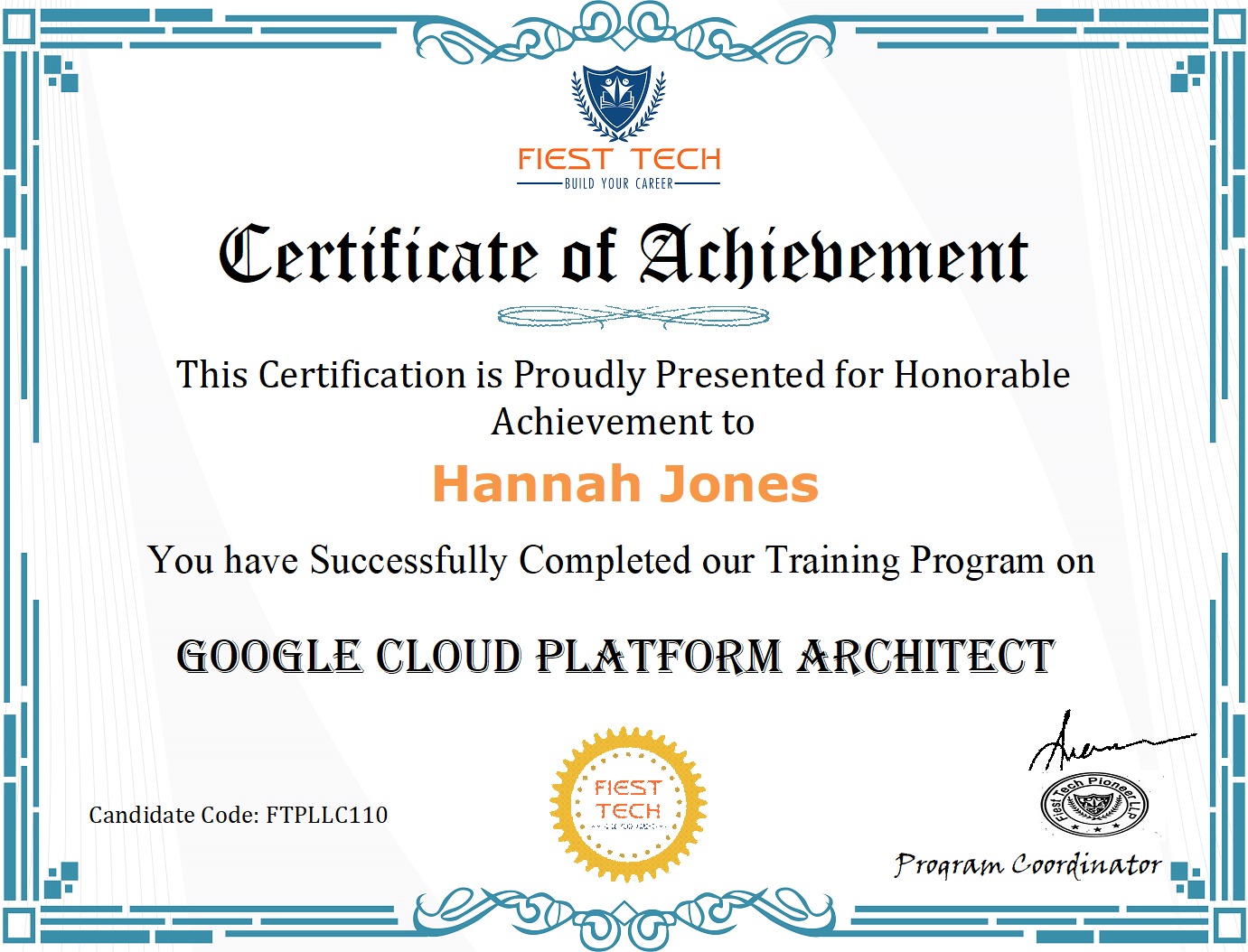Click the gold Fiest Tech seal
The width and height of the screenshot is (1248, 952).
click(628, 805)
